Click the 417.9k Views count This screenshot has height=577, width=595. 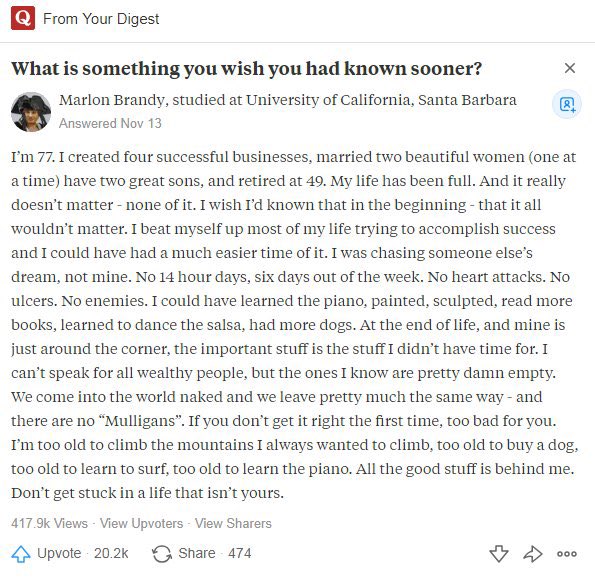49,524
